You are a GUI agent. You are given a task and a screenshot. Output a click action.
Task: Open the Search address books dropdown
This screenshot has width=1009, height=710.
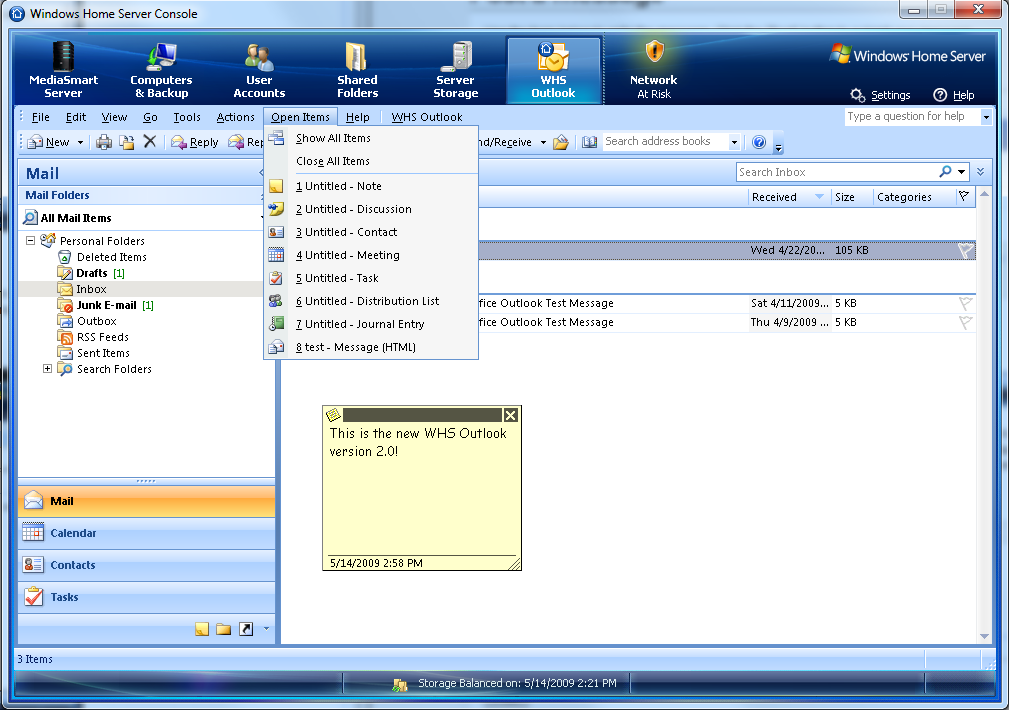pyautogui.click(x=734, y=142)
